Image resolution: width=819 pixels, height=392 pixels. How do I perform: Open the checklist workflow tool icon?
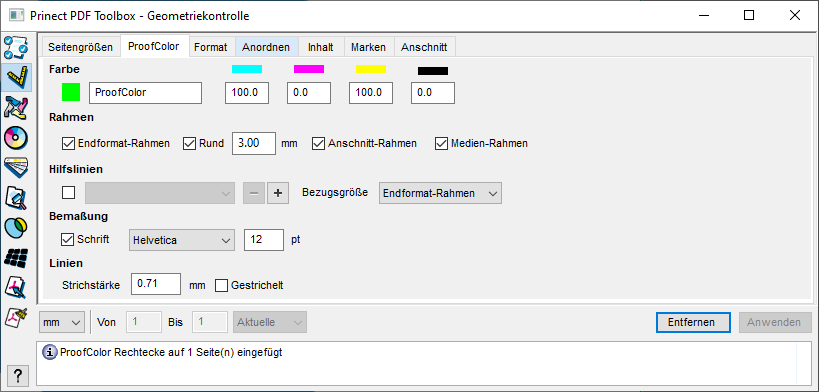(16, 48)
